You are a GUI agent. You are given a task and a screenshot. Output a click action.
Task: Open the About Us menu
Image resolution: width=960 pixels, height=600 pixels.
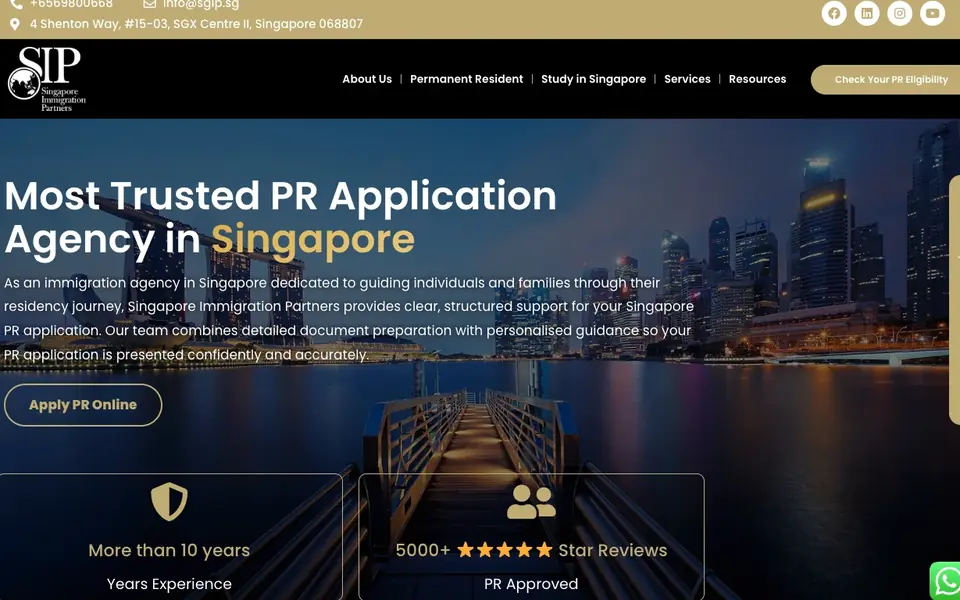pos(367,79)
